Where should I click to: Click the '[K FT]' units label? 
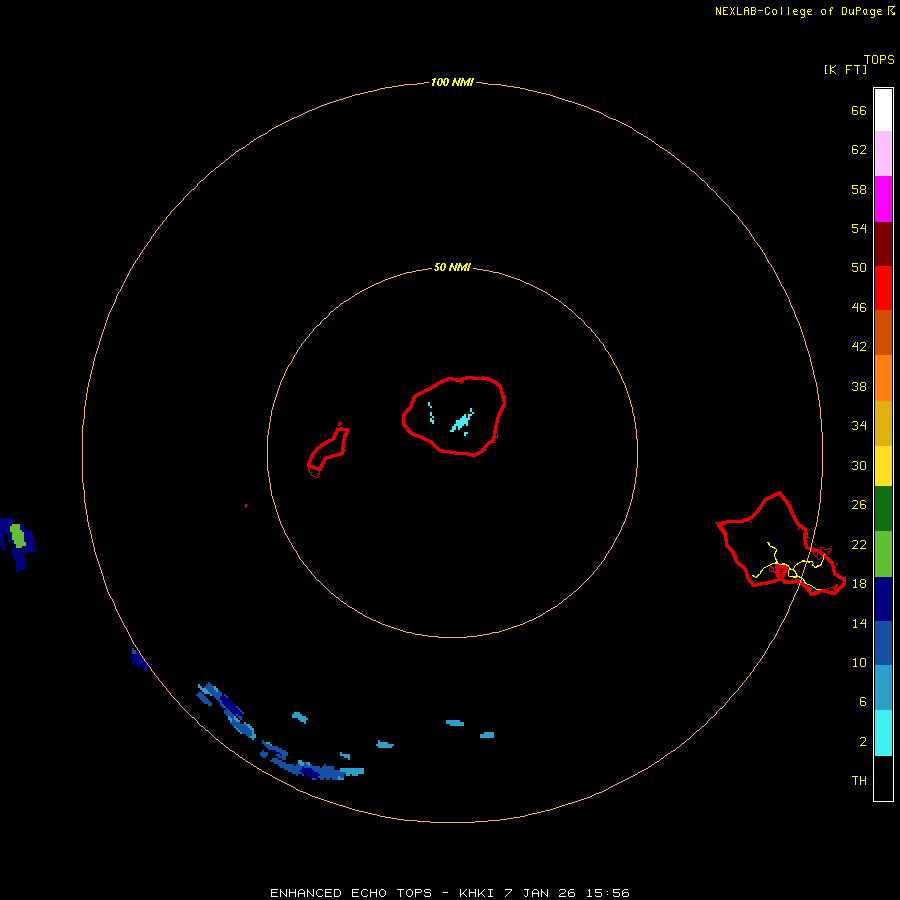pyautogui.click(x=845, y=69)
